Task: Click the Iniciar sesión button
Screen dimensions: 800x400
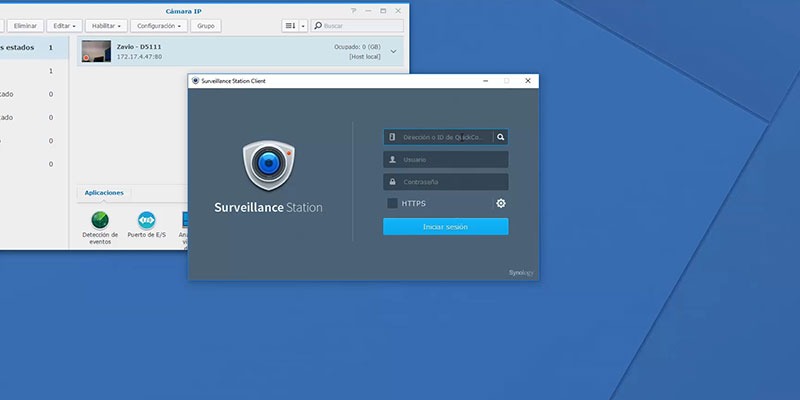Action: coord(445,227)
